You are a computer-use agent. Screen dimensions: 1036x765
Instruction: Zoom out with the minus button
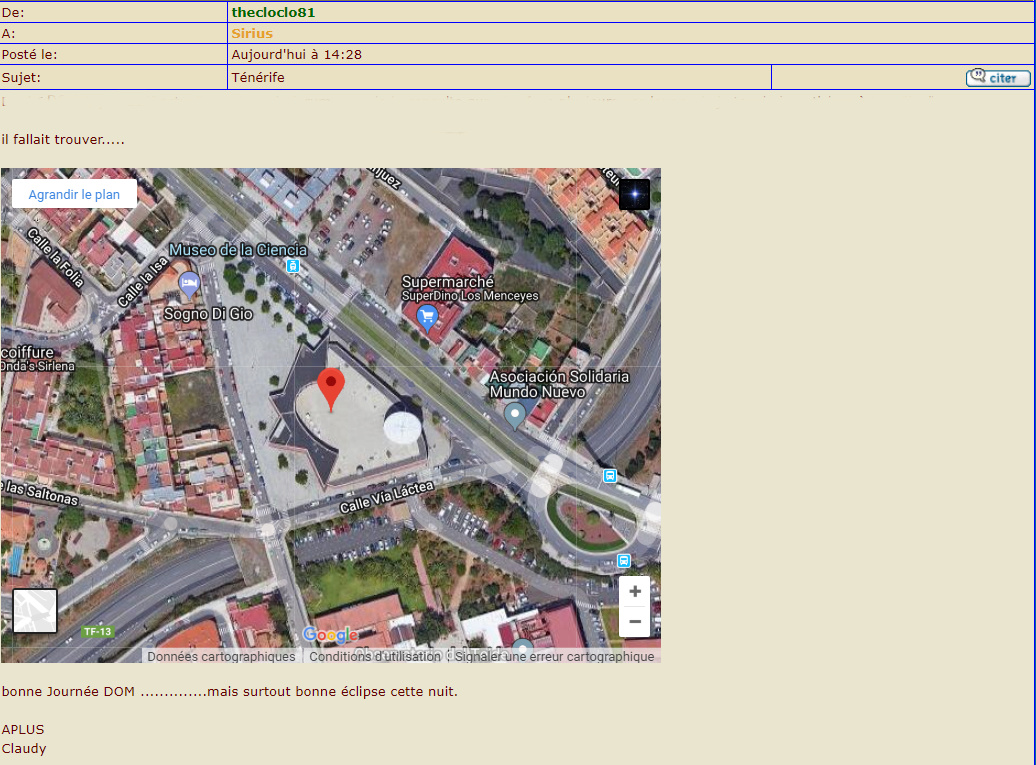coord(634,622)
